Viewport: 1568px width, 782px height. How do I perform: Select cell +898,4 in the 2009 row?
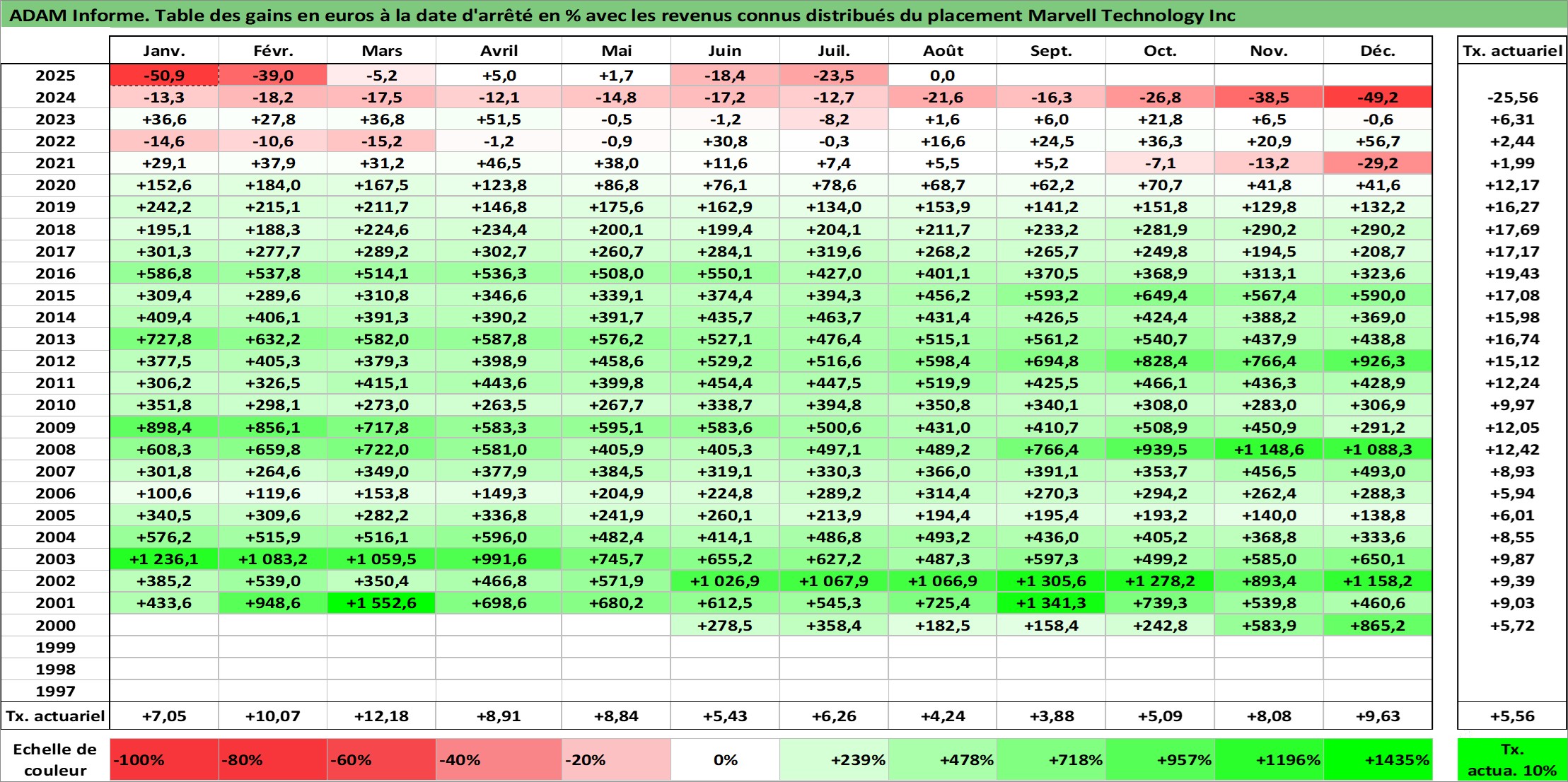tap(164, 428)
